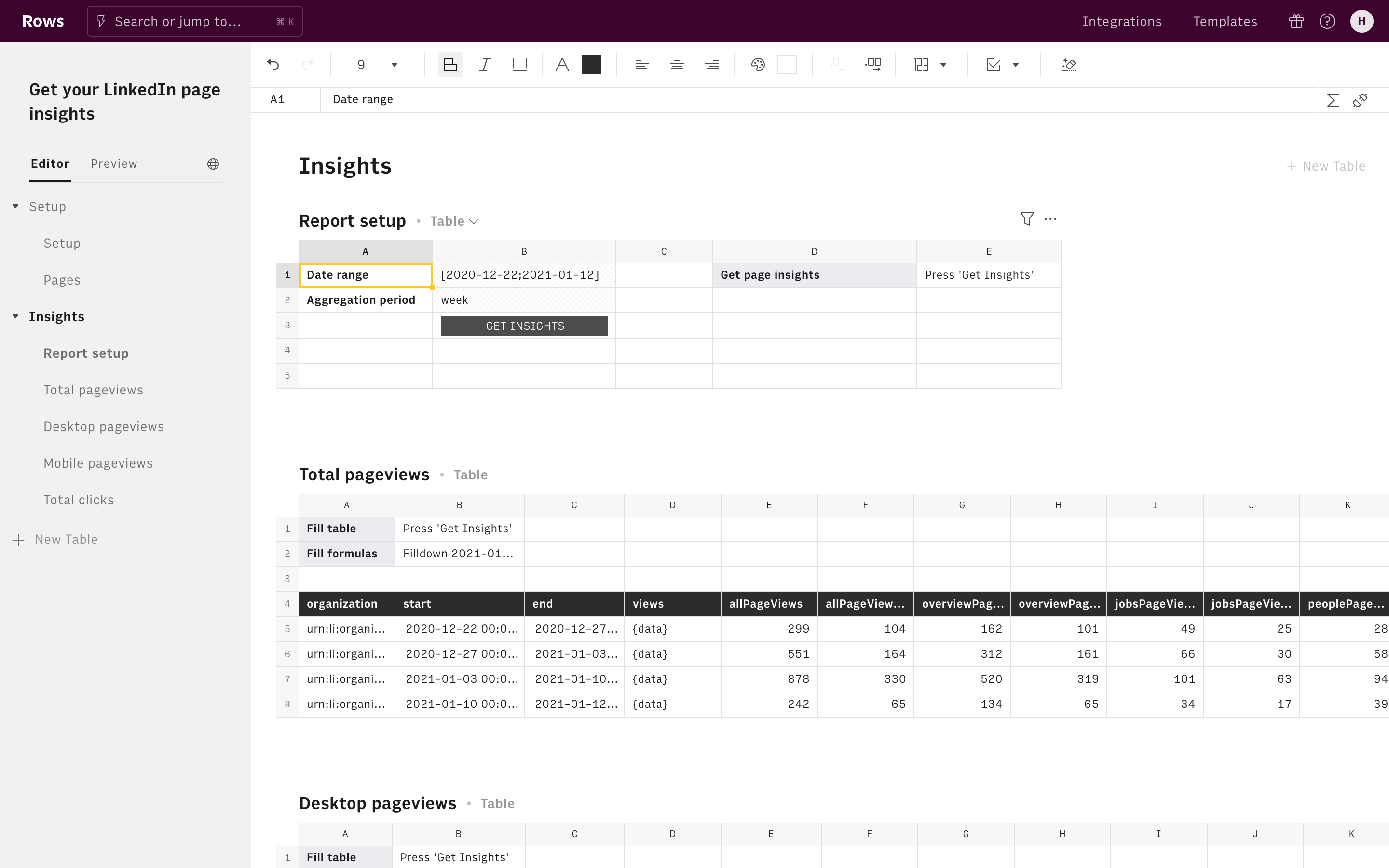The height and width of the screenshot is (868, 1389).
Task: Open the text color tool
Action: [x=562, y=65]
